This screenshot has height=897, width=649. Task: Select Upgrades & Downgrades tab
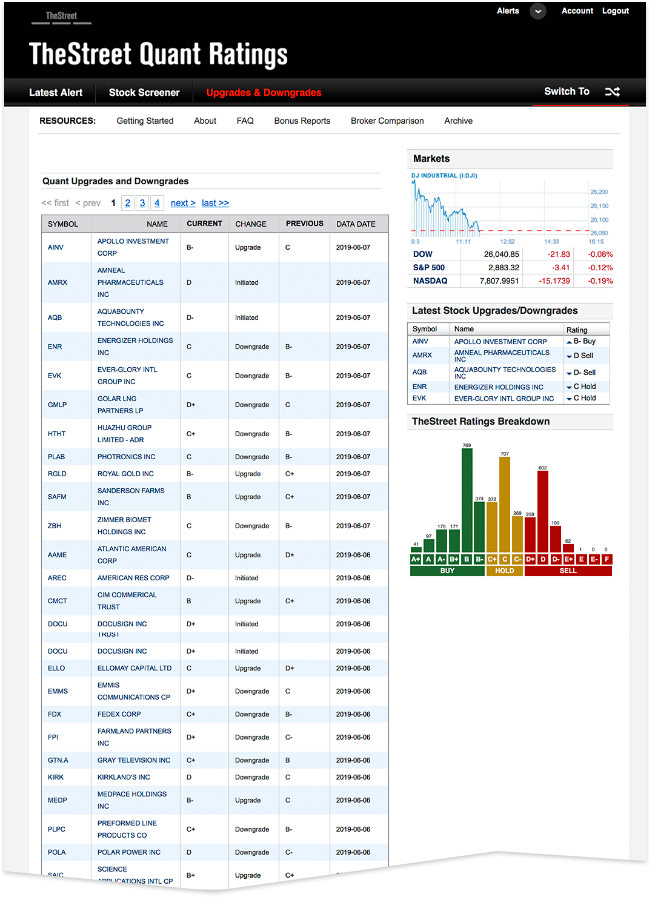[x=264, y=93]
